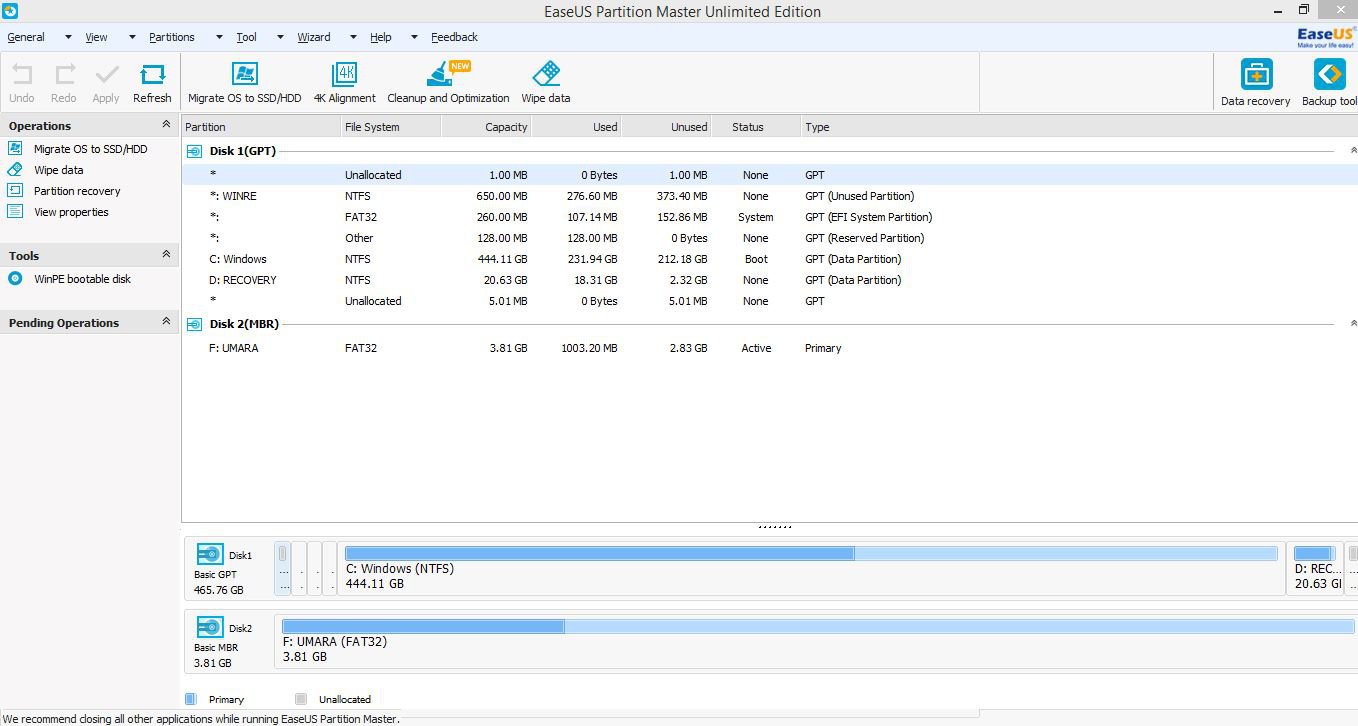1358x726 pixels.
Task: Select the Disk1 Basic GPT drive icon in map
Action: [x=210, y=554]
